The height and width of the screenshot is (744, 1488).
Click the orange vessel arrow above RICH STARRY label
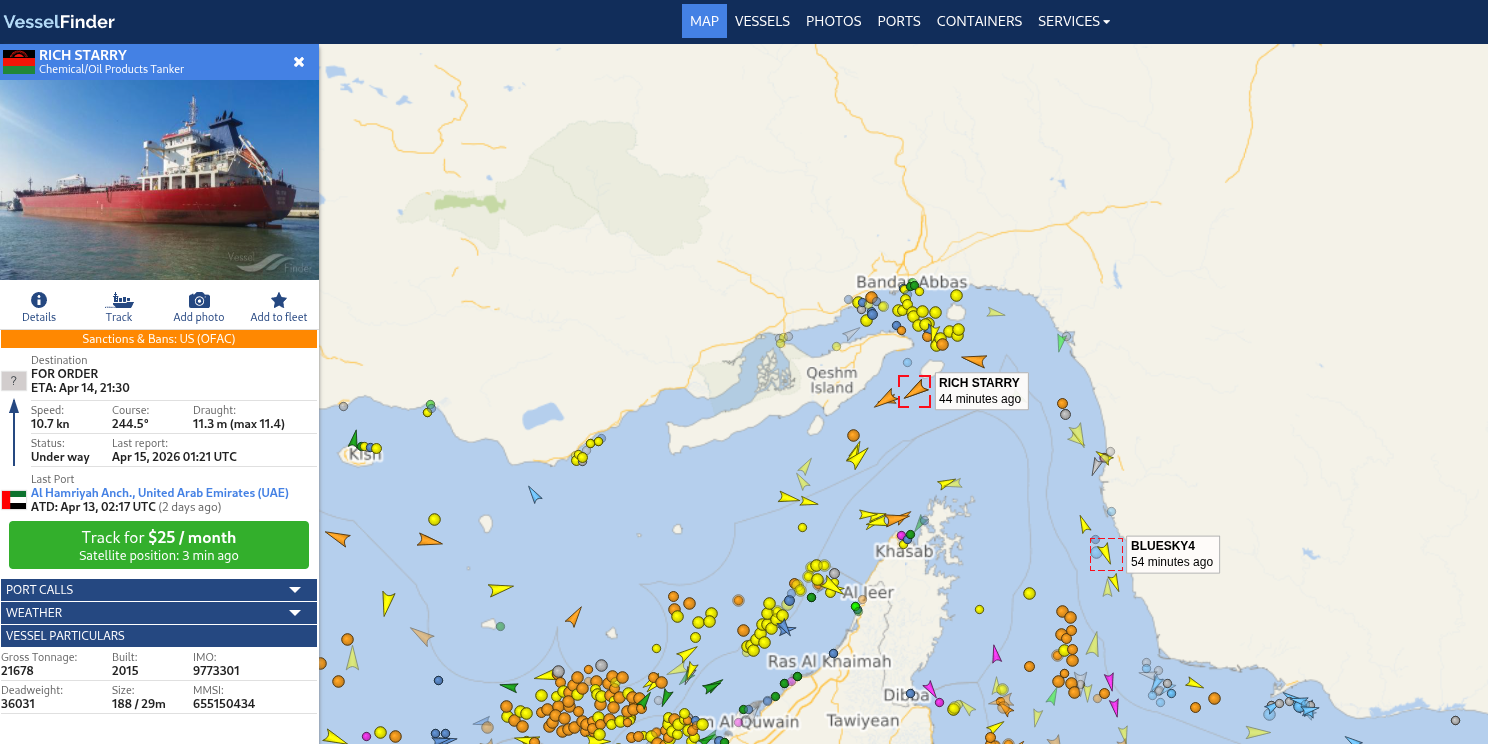tap(973, 360)
